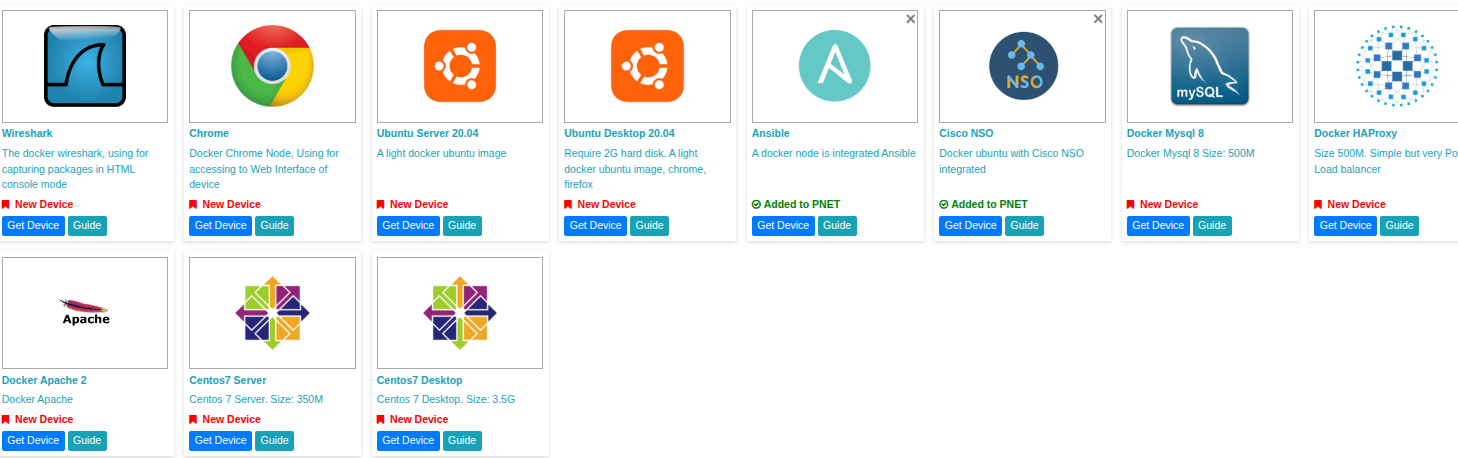Click the green check icon under Ansible
Viewport: 1458px width, 458px height.
pyautogui.click(x=756, y=204)
